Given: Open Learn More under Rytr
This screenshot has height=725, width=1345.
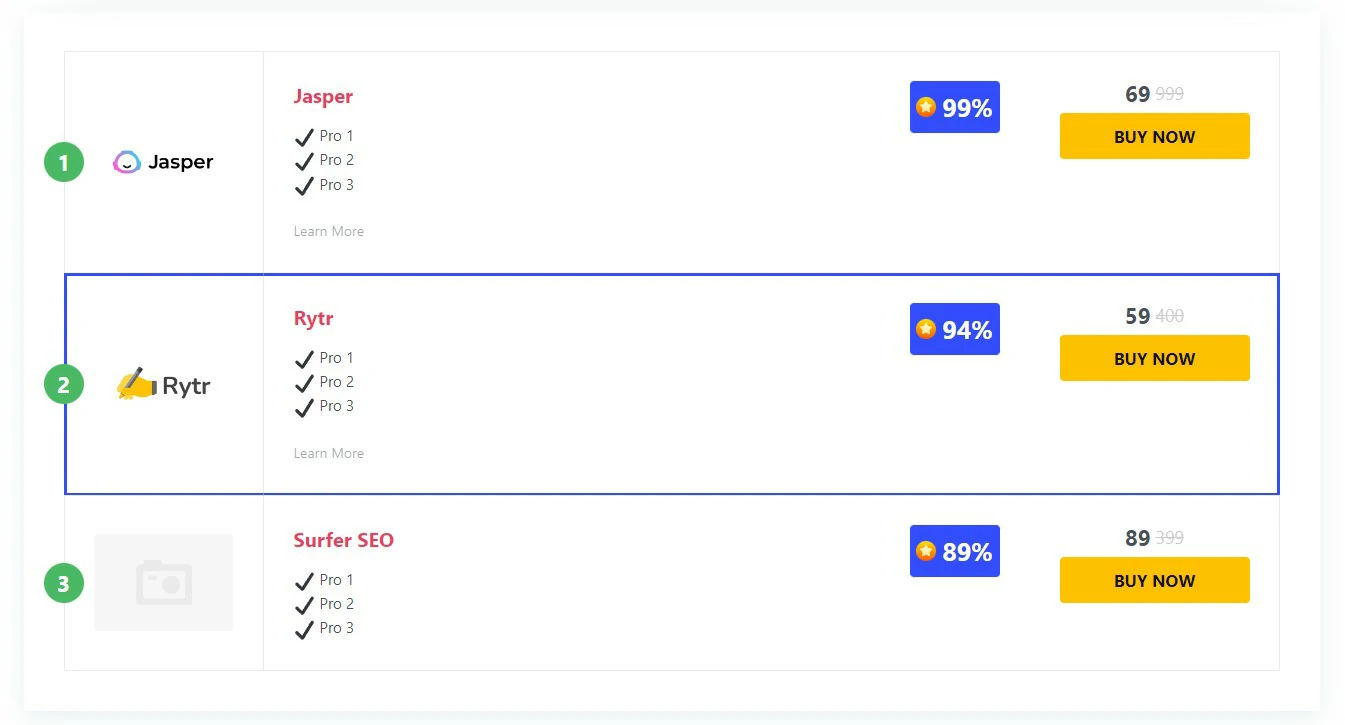Looking at the screenshot, I should pos(328,453).
